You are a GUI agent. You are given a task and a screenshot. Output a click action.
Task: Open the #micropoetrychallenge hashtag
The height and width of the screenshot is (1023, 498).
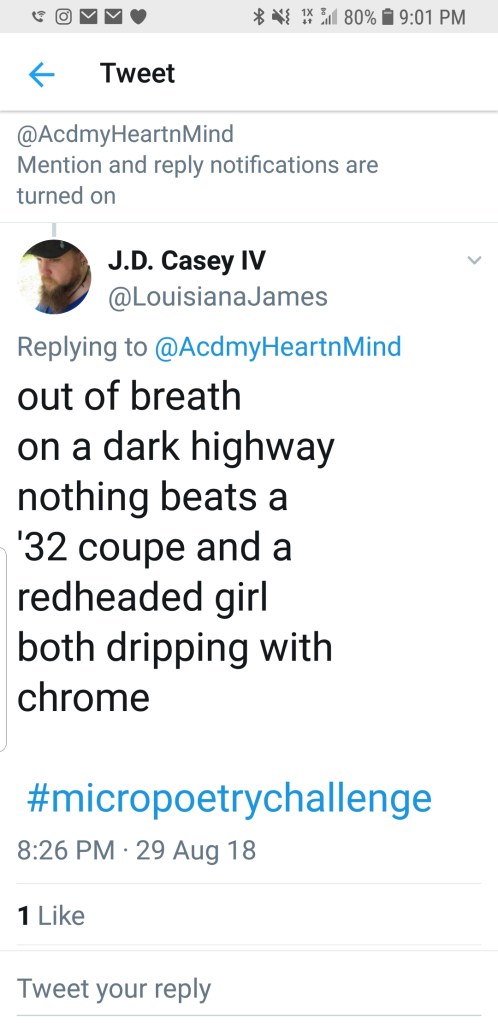coord(229,799)
